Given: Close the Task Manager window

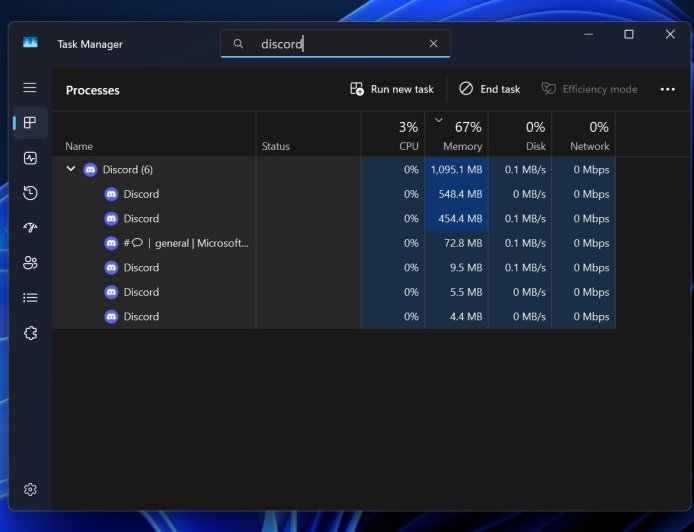Looking at the screenshot, I should (x=670, y=35).
